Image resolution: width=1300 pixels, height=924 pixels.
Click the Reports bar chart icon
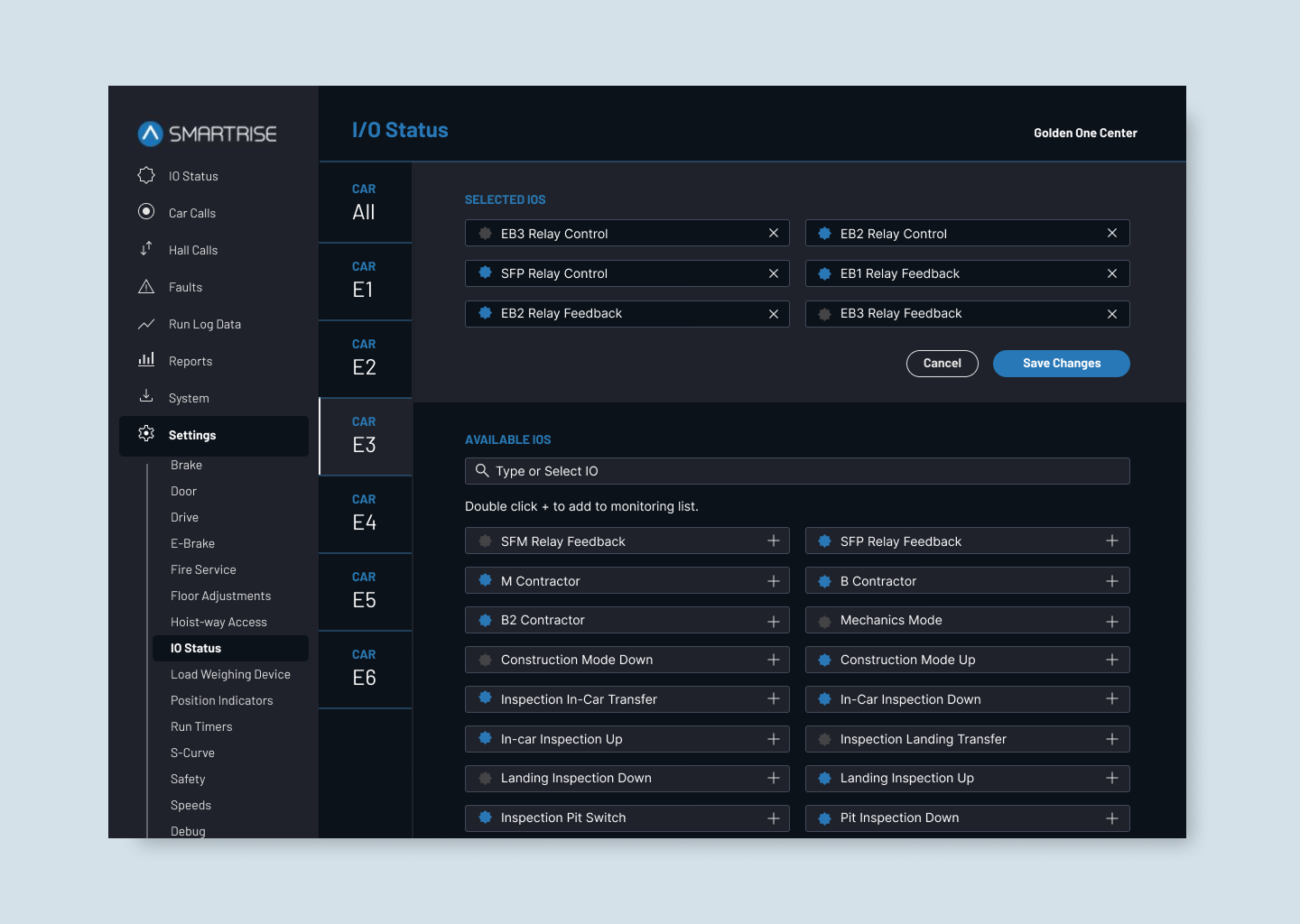click(x=146, y=360)
